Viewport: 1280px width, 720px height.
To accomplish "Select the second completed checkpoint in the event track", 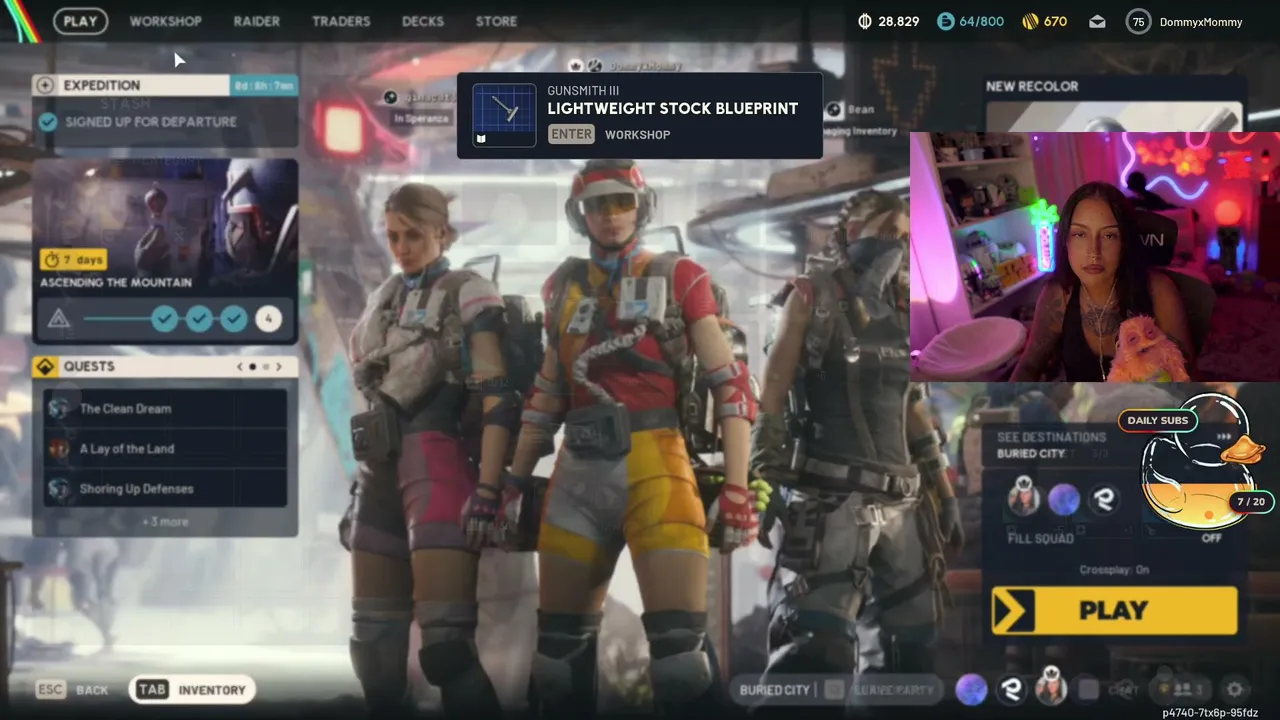I will point(199,319).
